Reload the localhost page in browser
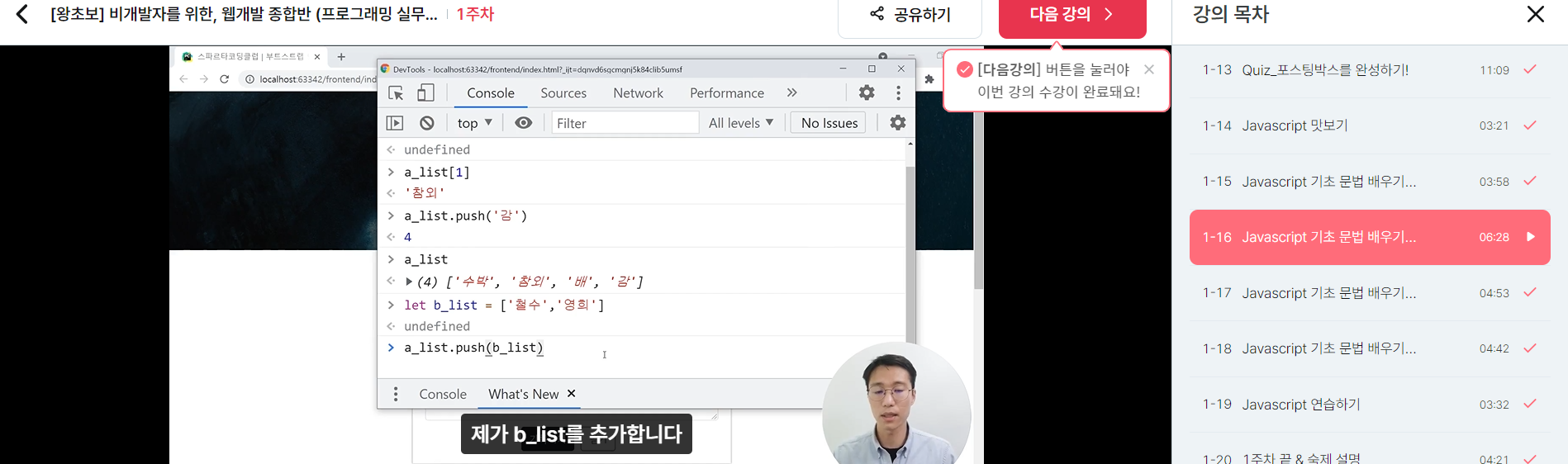1568x464 pixels. pos(224,79)
